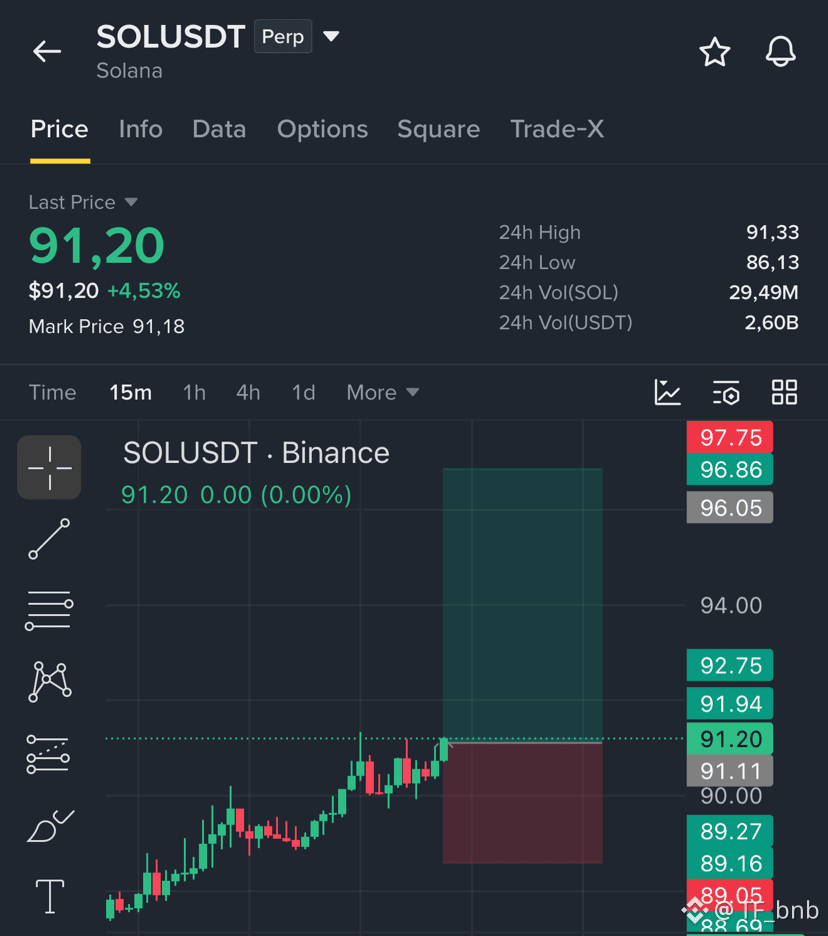Viewport: 828px width, 936px height.
Task: Click the 96.05 gray price label
Action: 730,507
